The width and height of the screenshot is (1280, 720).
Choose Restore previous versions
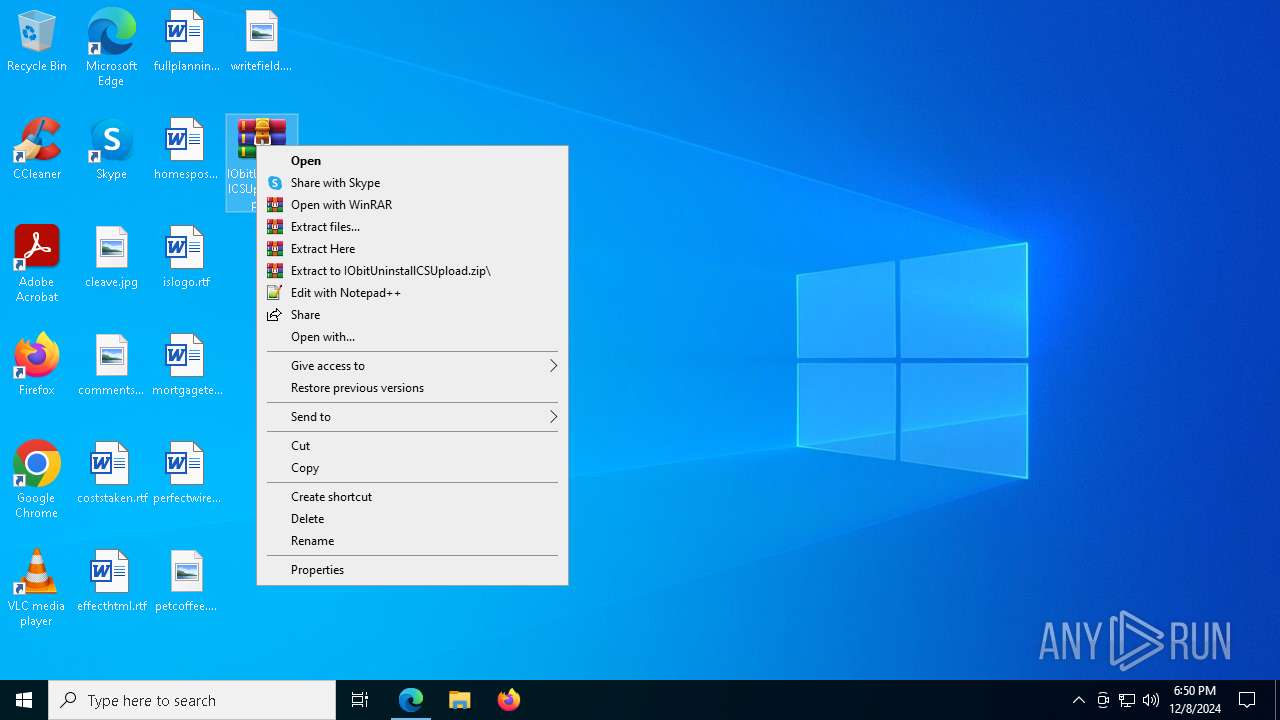coord(412,388)
